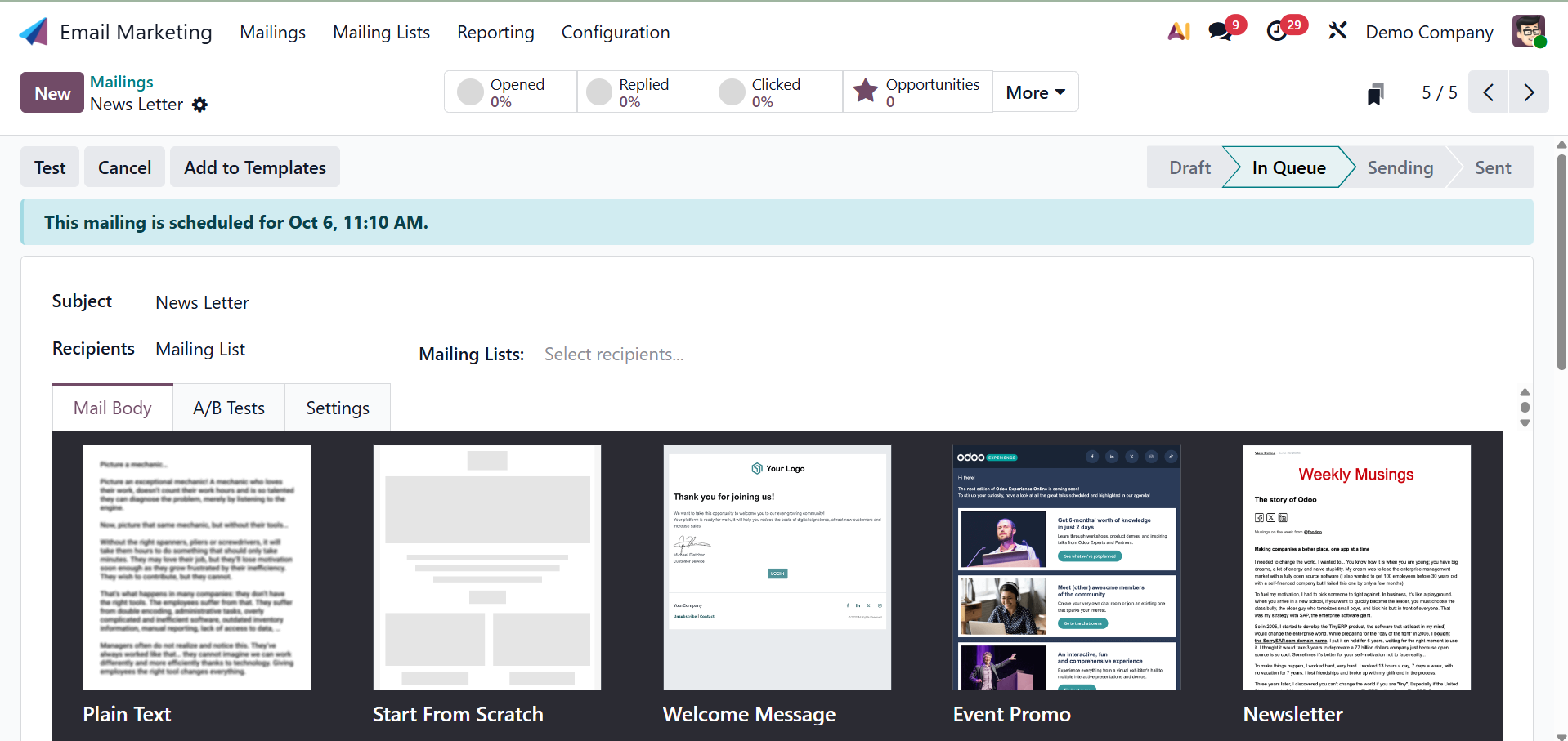
Task: Click the Email Marketing app logo icon
Action: pos(34,32)
